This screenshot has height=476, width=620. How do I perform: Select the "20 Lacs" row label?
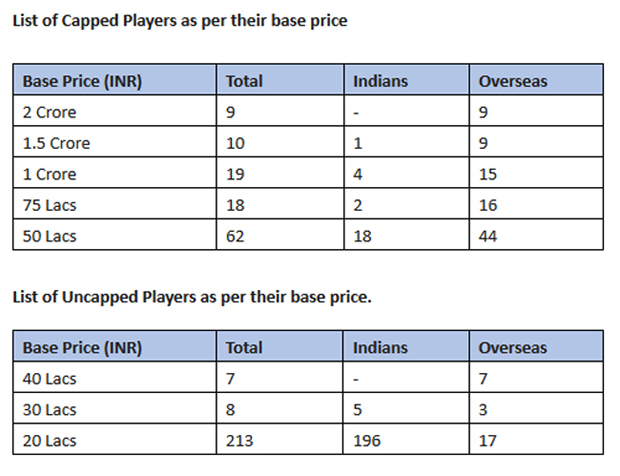tap(49, 441)
